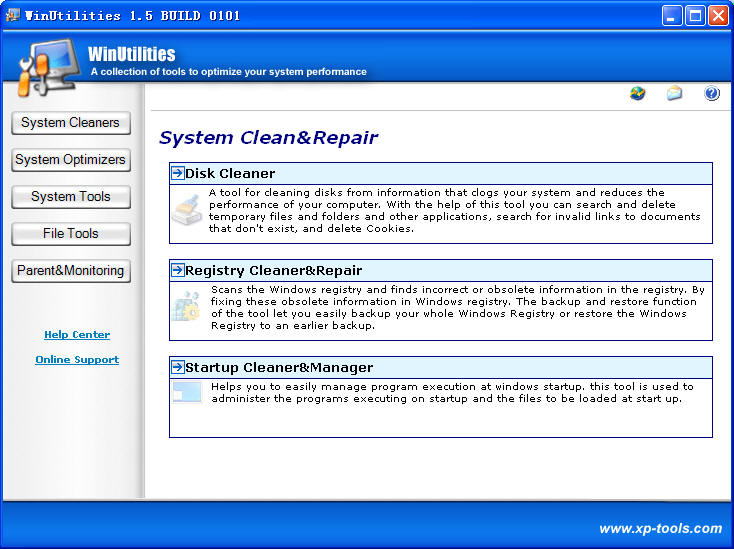Click the Startup Cleaner&Manager window icon
This screenshot has width=734, height=549.
click(186, 392)
